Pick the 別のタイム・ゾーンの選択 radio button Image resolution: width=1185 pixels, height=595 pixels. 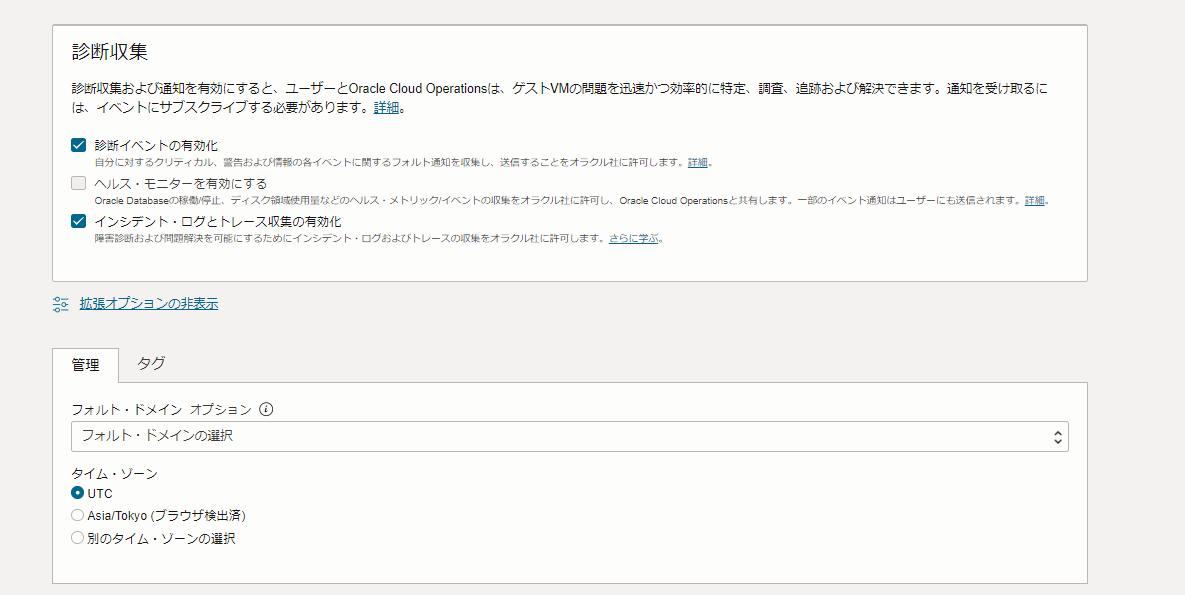point(78,539)
